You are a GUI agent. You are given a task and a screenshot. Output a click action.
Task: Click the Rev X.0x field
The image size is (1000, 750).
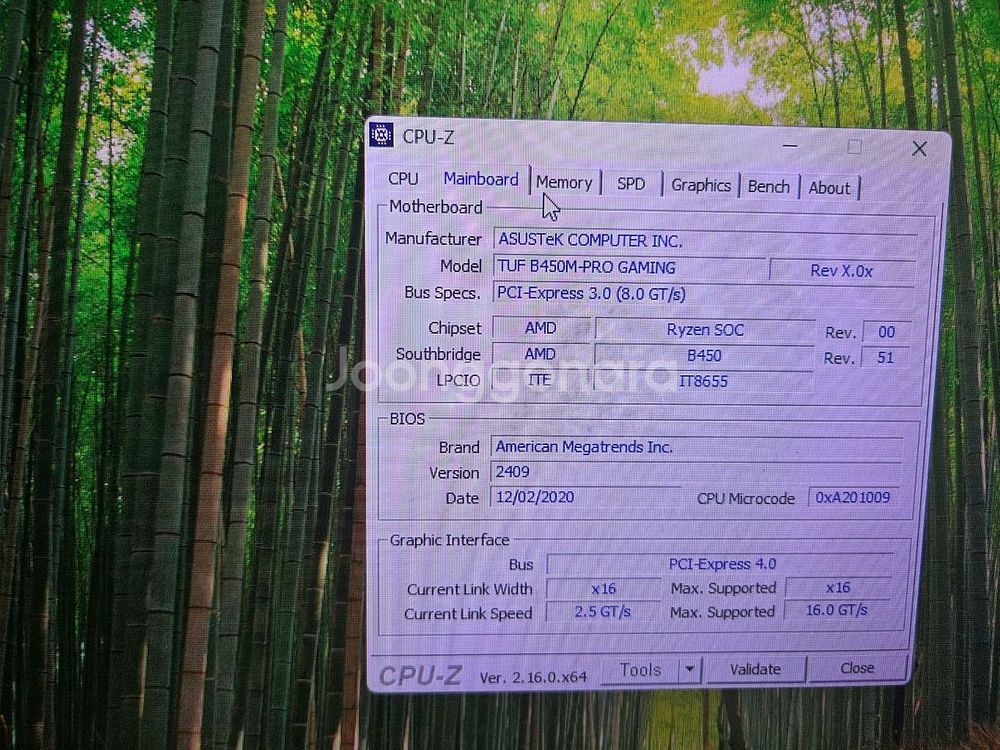(842, 271)
